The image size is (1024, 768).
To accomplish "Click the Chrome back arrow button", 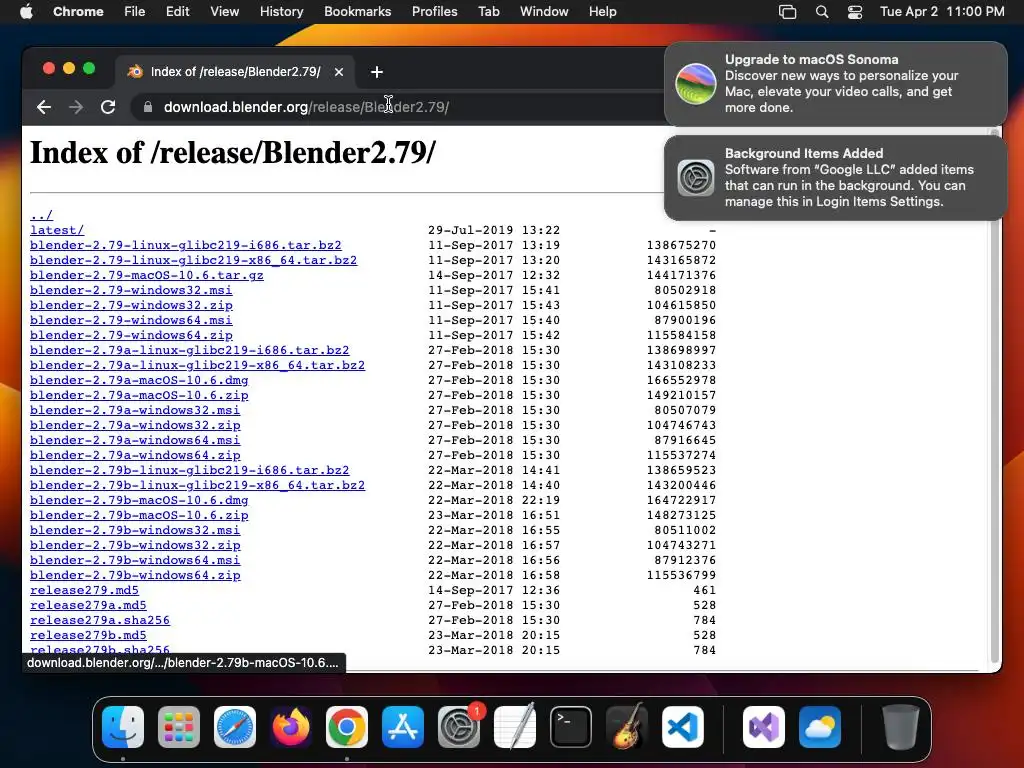I will pyautogui.click(x=44, y=107).
